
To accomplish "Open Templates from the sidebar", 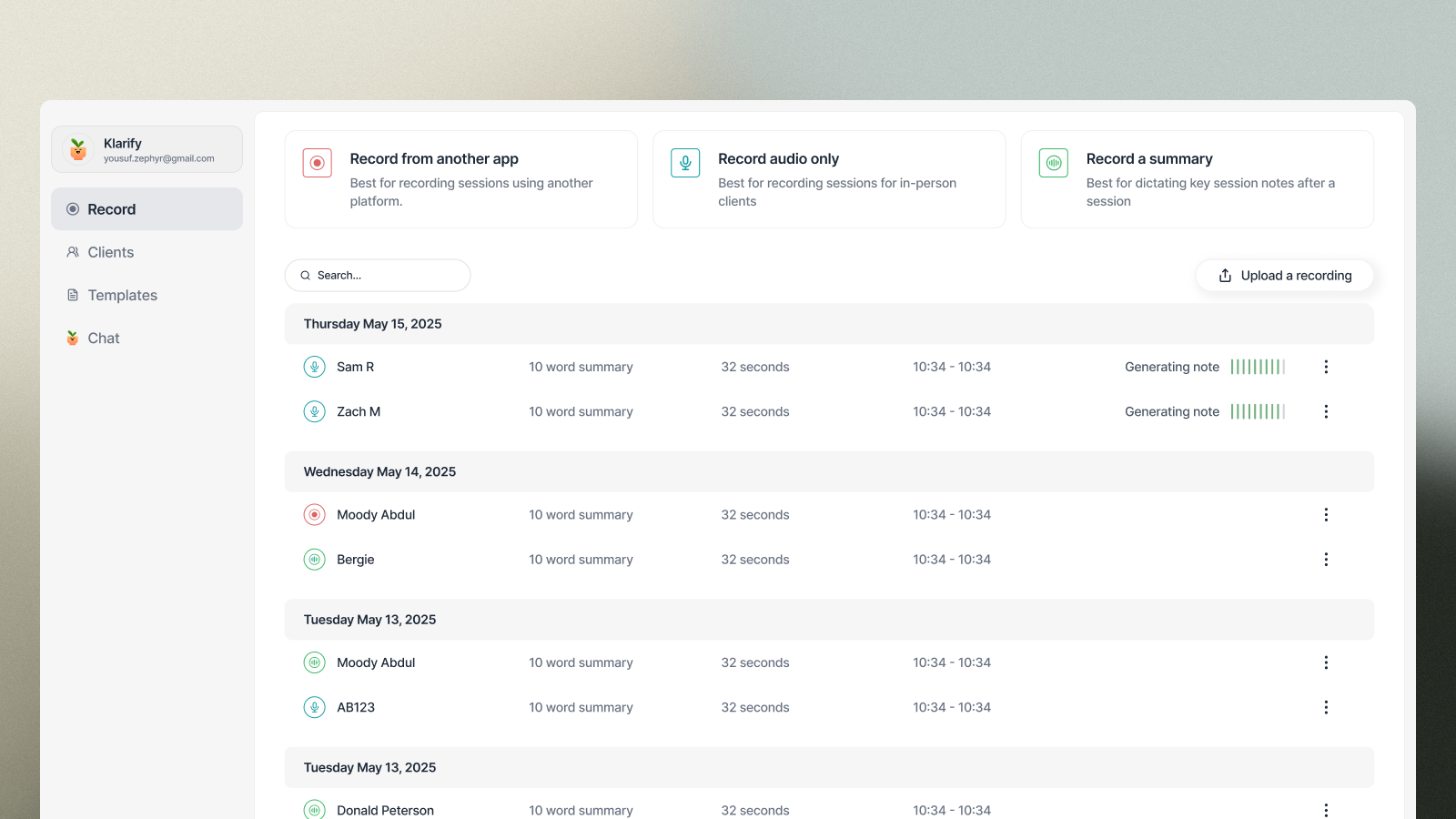I will pyautogui.click(x=122, y=295).
